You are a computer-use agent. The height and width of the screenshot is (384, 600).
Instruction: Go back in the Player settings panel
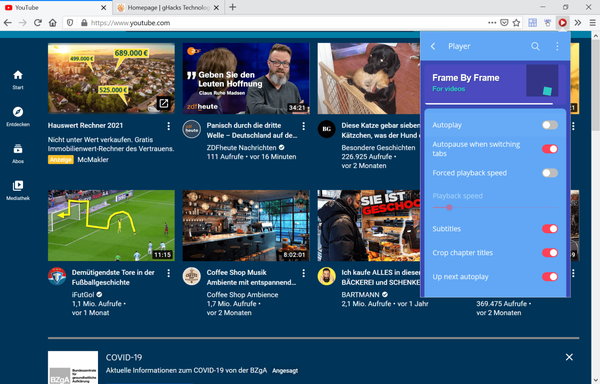tap(433, 46)
